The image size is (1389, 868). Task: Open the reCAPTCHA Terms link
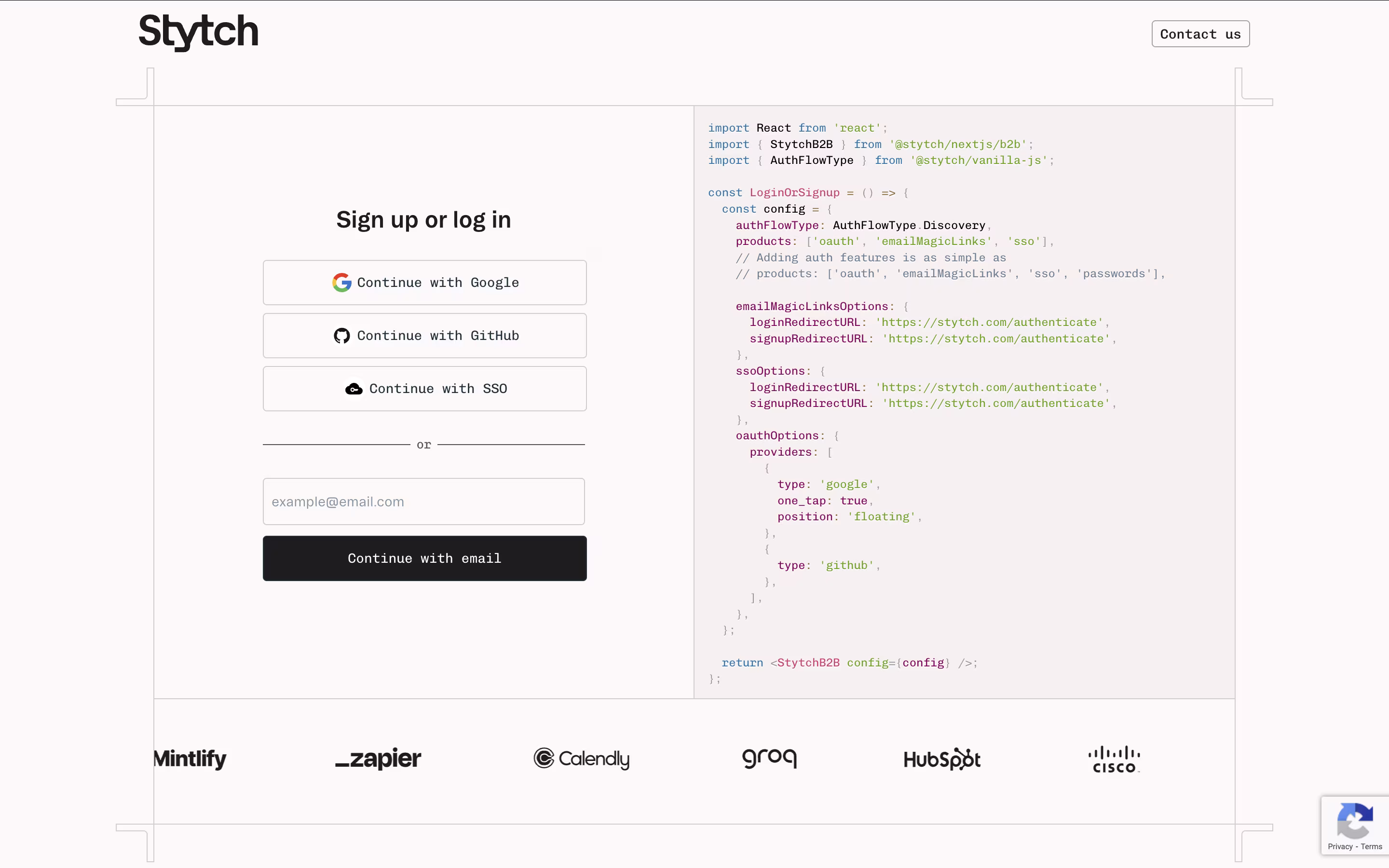click(1371, 847)
